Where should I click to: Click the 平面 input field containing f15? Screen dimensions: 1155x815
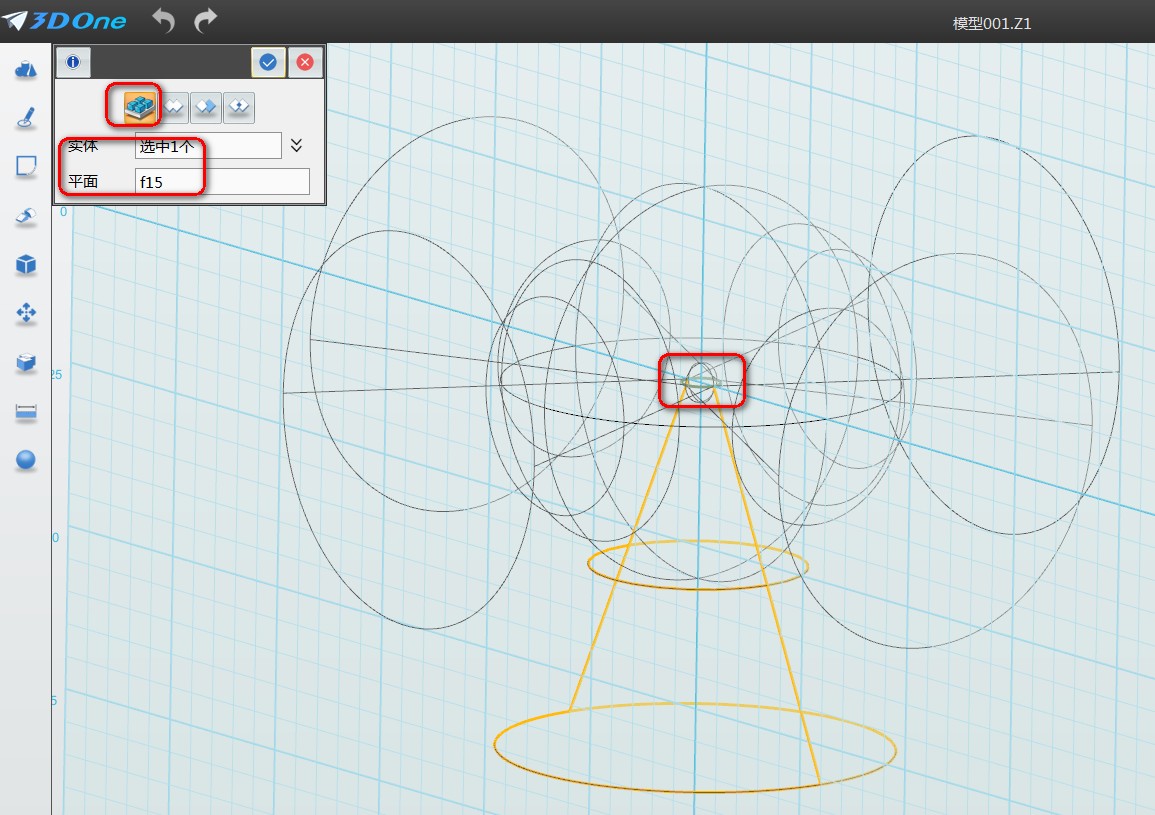point(221,182)
